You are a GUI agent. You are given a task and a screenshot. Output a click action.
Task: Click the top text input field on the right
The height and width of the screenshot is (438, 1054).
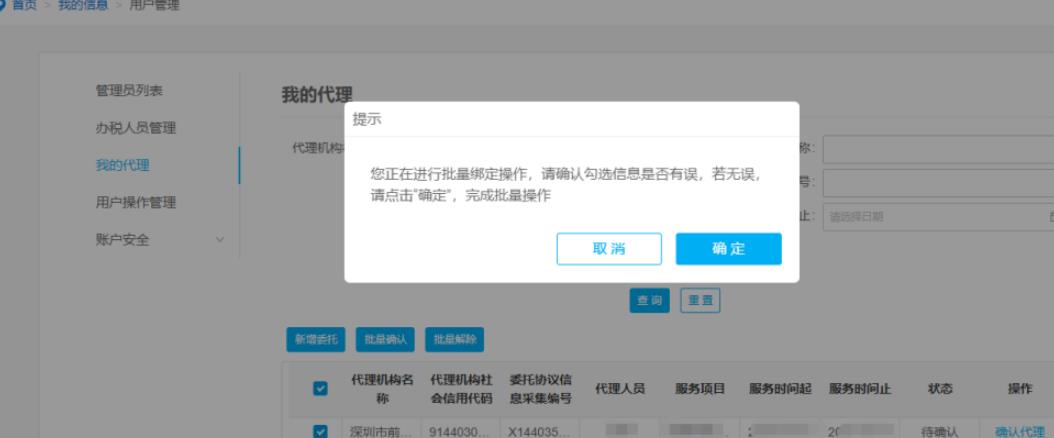click(x=937, y=149)
